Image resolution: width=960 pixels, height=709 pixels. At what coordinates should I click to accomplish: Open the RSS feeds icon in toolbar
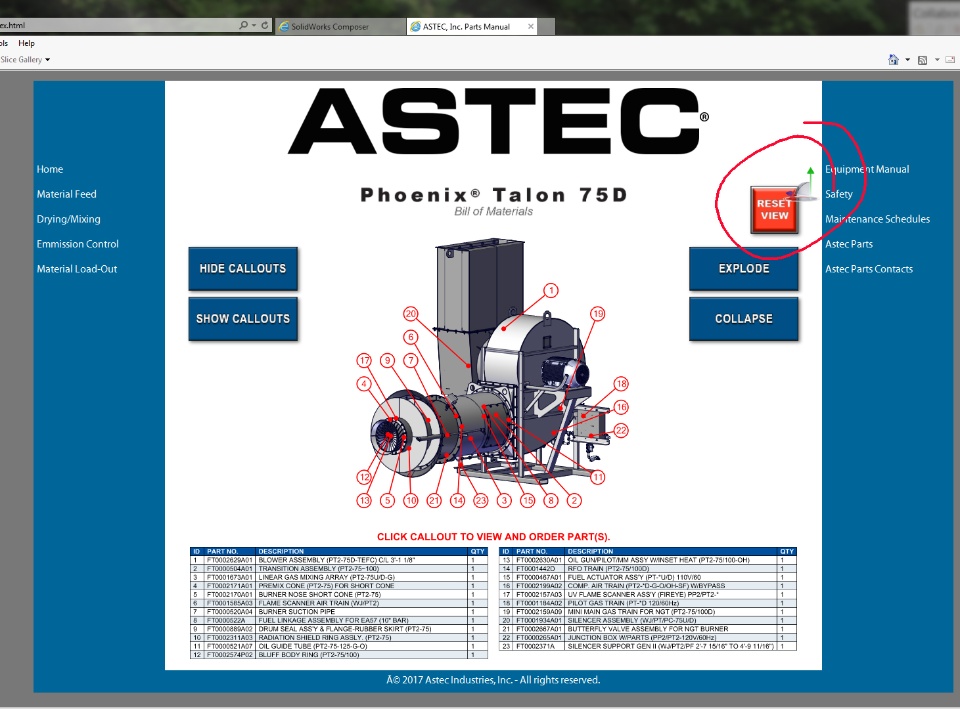pos(922,60)
